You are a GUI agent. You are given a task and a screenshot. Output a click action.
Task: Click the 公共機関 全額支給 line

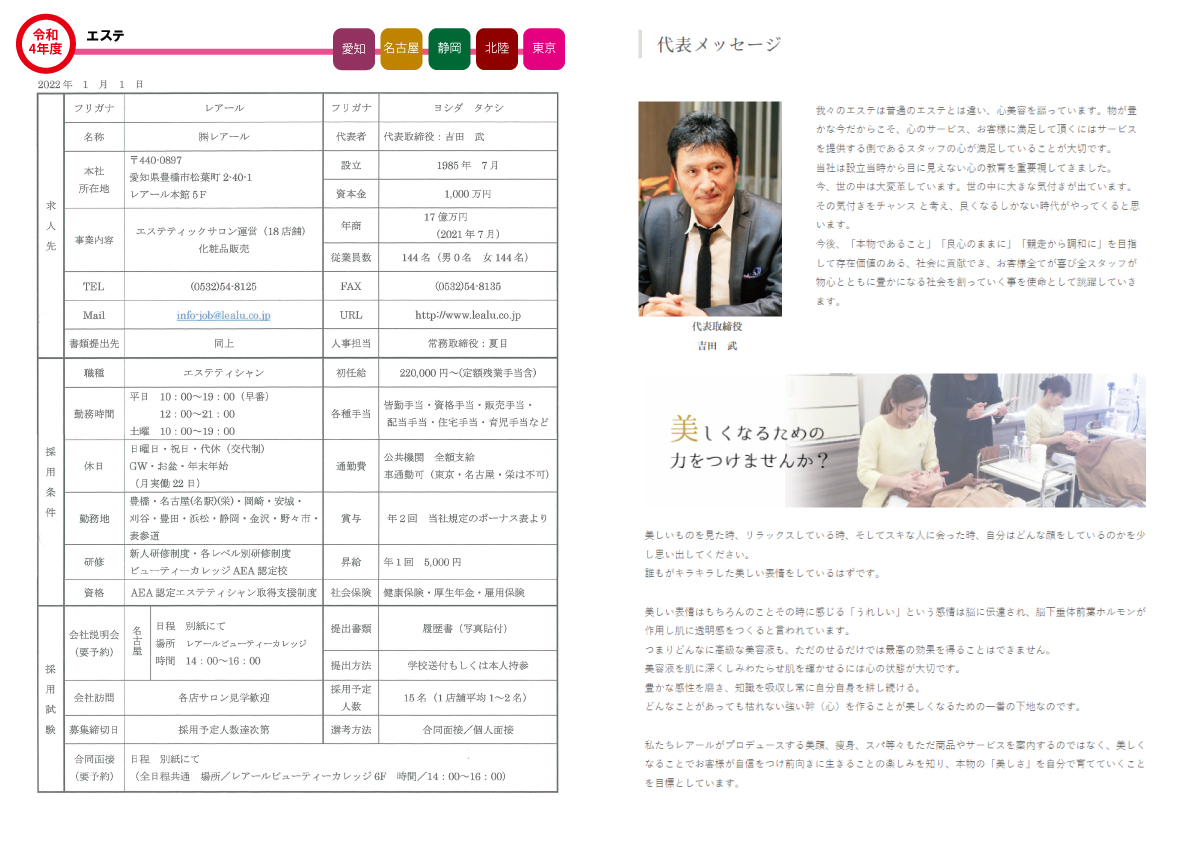pyautogui.click(x=429, y=457)
